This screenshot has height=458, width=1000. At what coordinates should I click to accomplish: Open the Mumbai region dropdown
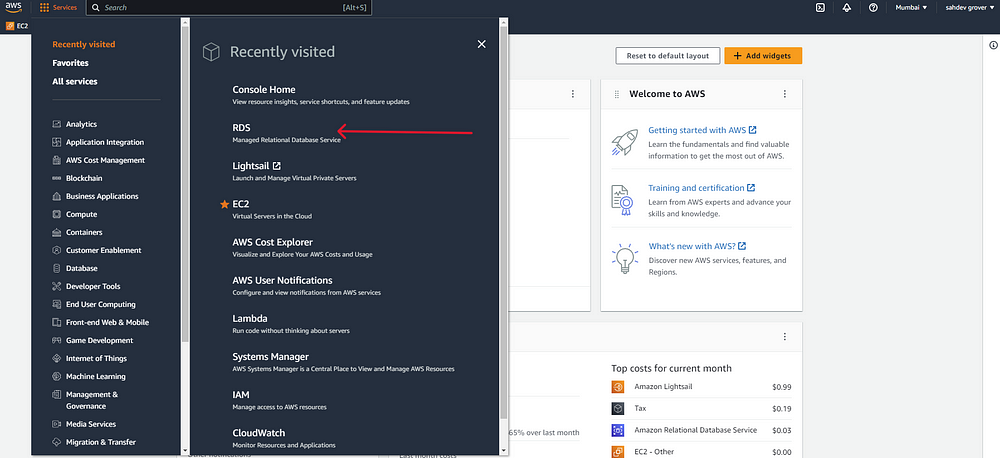click(911, 8)
